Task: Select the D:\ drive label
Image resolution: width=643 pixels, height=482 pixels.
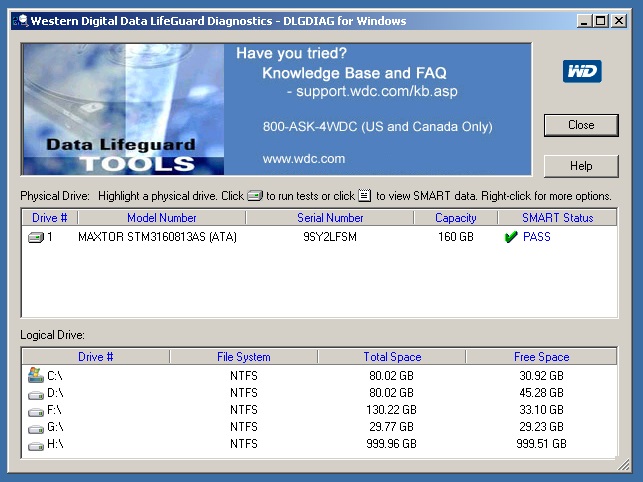Action: tap(55, 393)
